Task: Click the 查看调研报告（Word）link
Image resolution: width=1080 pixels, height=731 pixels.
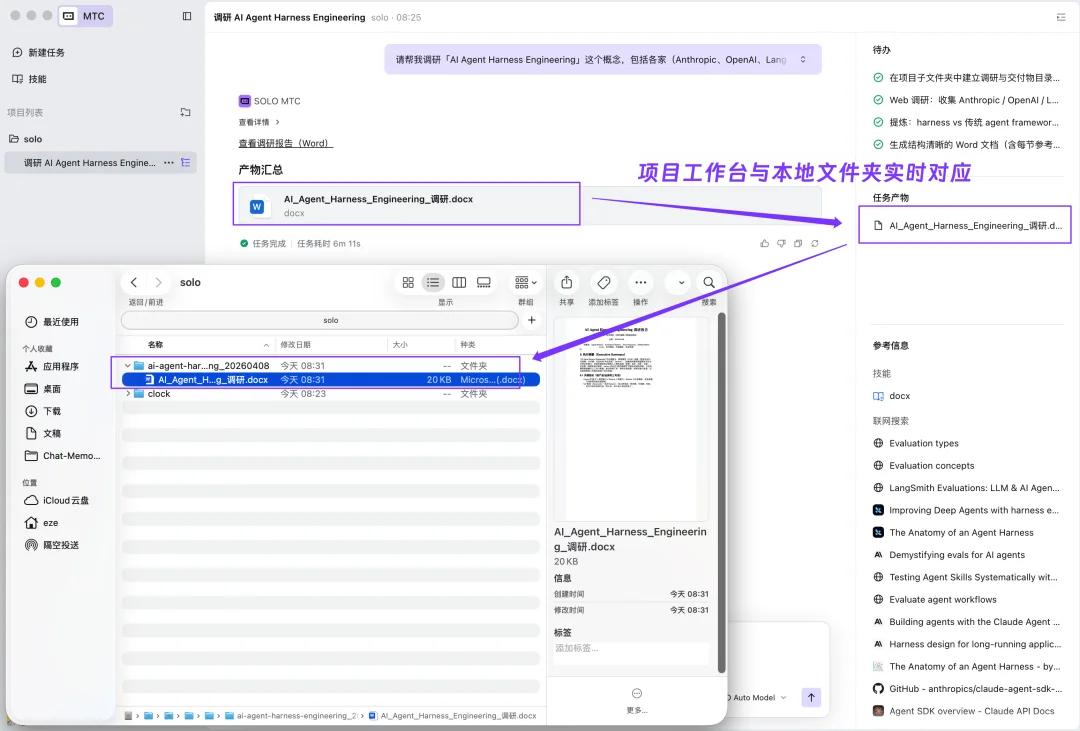Action: [285, 143]
